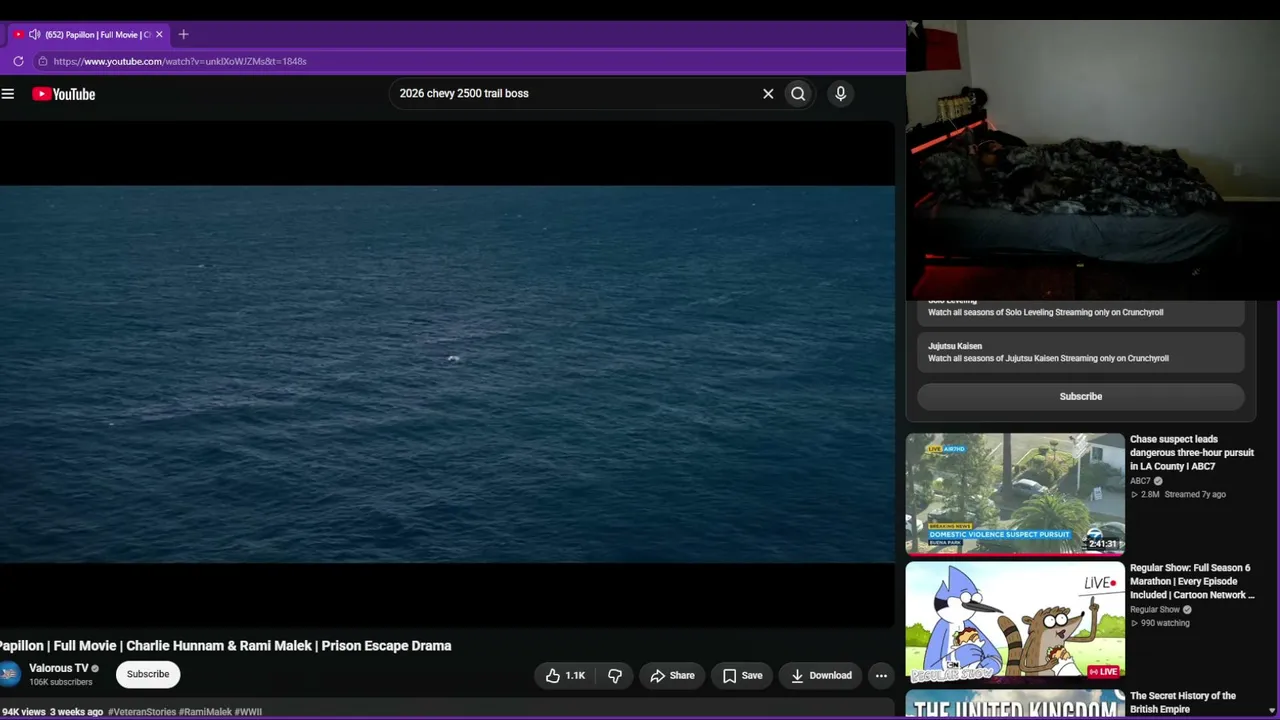Open a new browser tab
Viewport: 1280px width, 720px height.
tap(183, 34)
